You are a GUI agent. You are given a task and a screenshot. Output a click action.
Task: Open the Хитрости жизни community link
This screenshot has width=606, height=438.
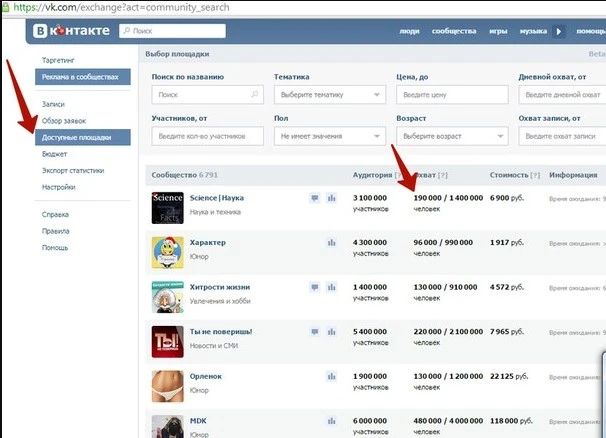pos(220,287)
